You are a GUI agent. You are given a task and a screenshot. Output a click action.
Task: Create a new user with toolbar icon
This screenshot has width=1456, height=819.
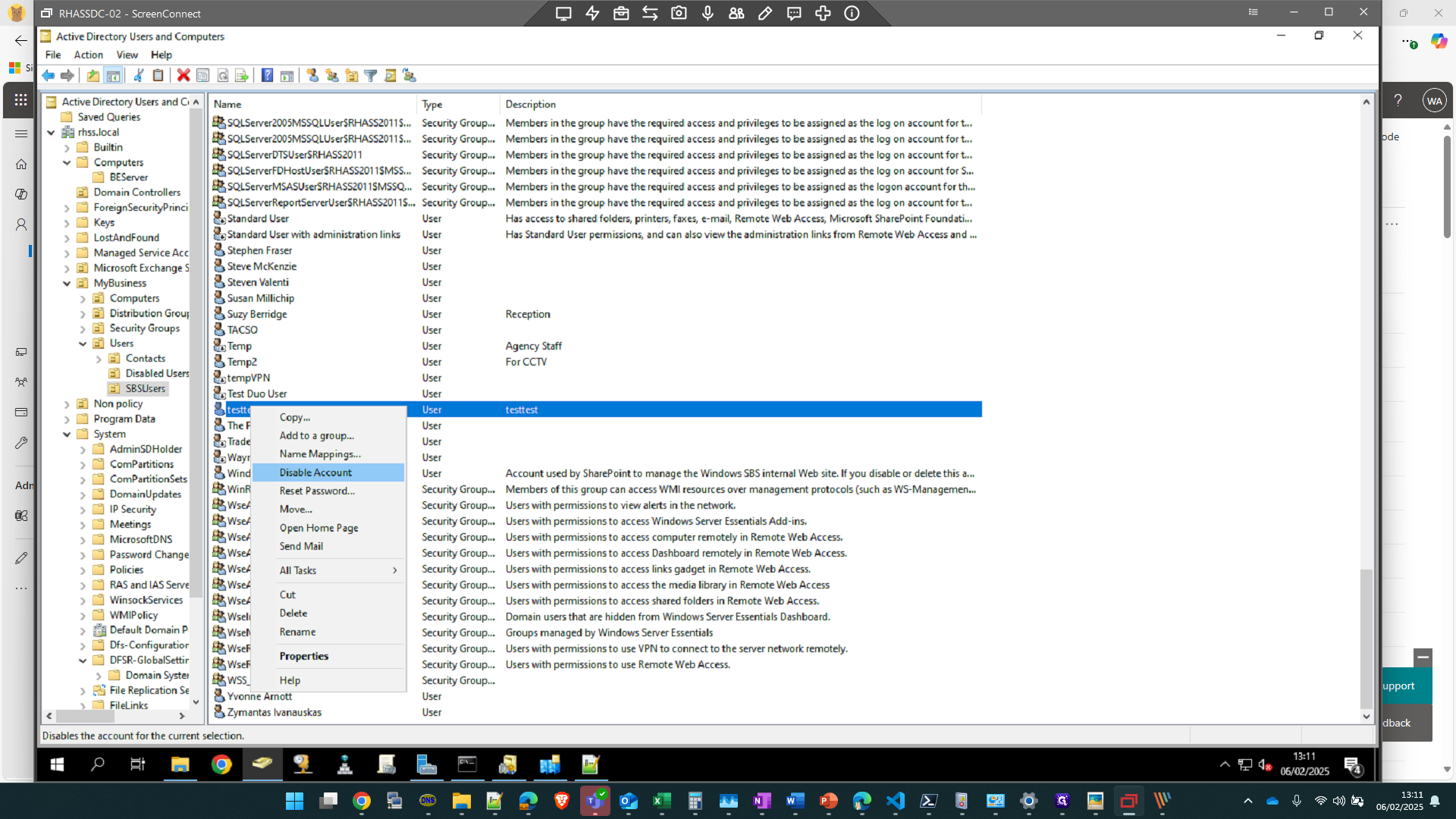[312, 75]
